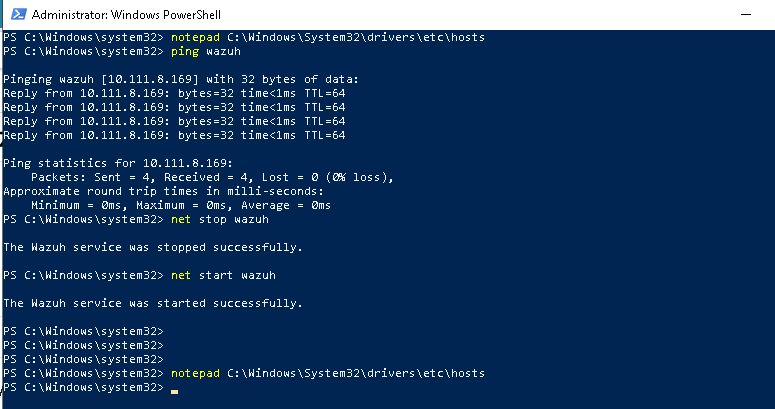
Task: Select the net start wazuh command
Action: coord(223,275)
